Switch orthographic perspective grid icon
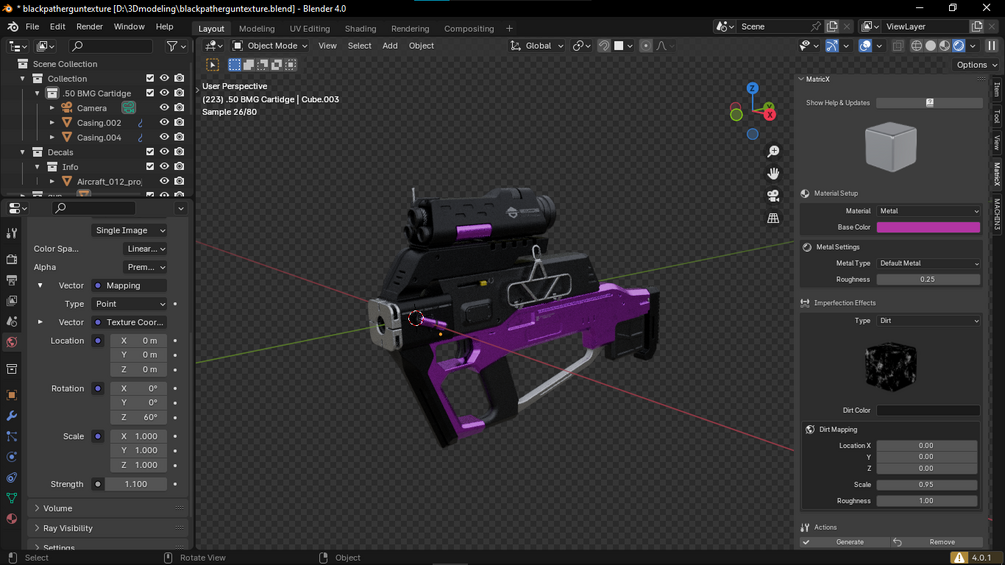This screenshot has height=565, width=1005. click(773, 218)
